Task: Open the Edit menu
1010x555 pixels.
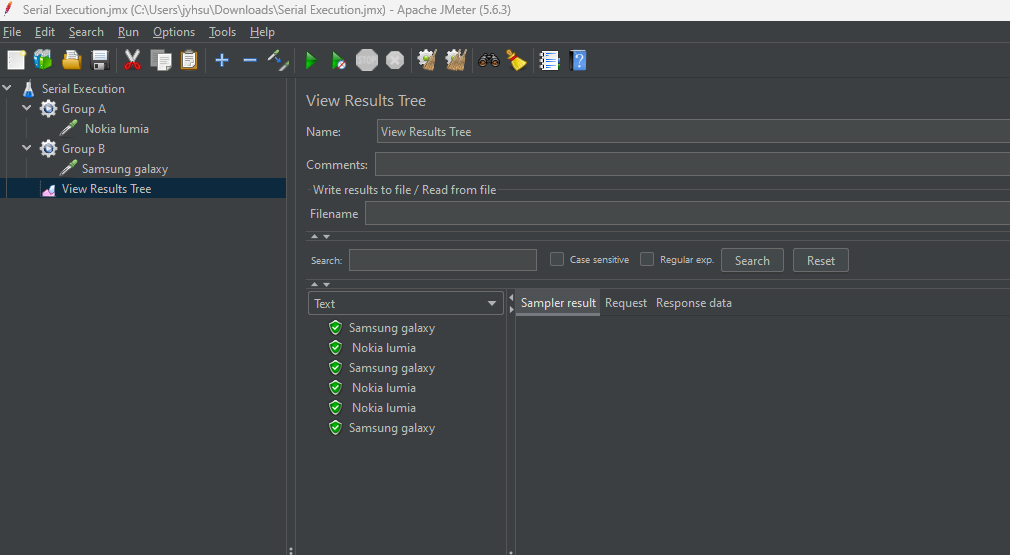Action: click(45, 32)
